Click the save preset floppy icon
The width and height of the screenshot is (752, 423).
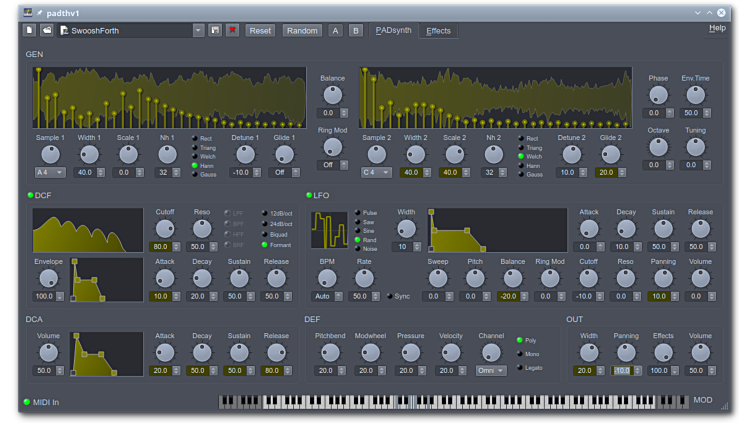215,31
